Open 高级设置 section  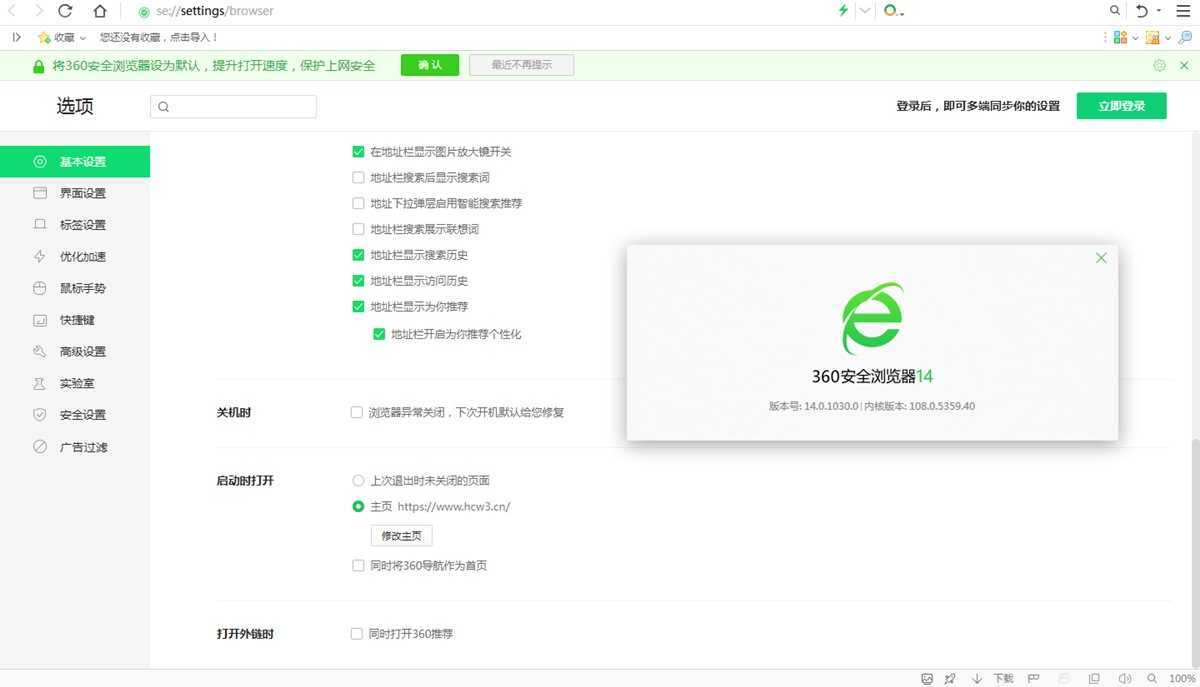pos(75,352)
